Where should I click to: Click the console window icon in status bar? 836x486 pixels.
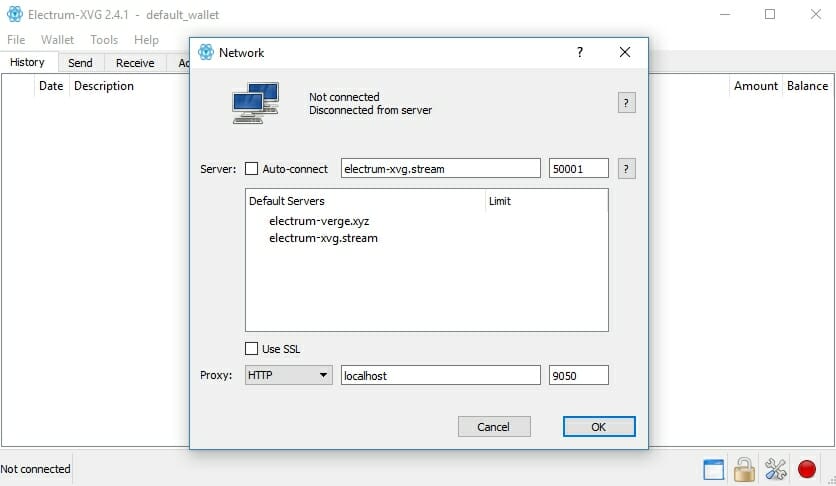(713, 470)
